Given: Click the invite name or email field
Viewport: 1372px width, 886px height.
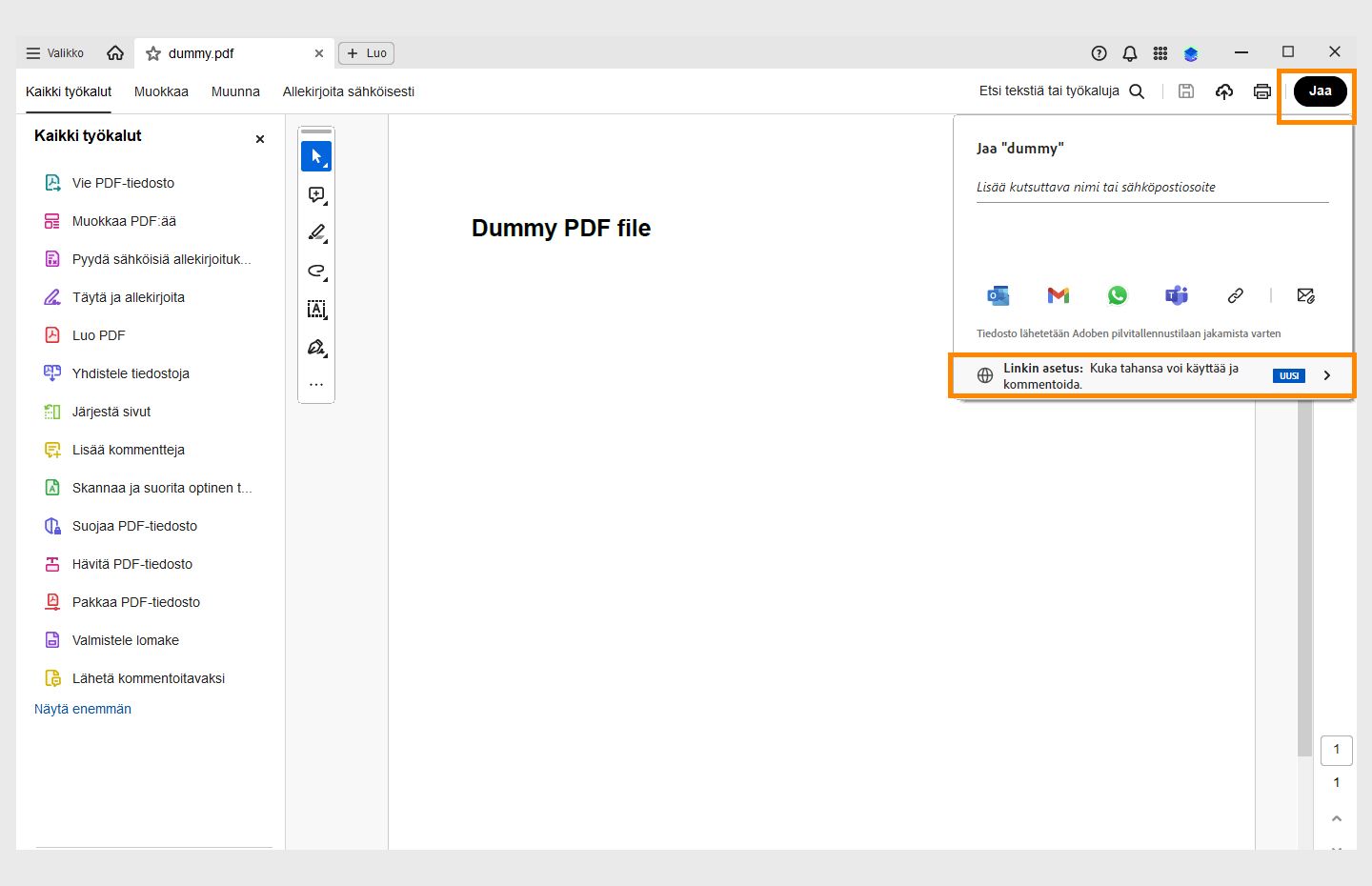Looking at the screenshot, I should 1152,188.
